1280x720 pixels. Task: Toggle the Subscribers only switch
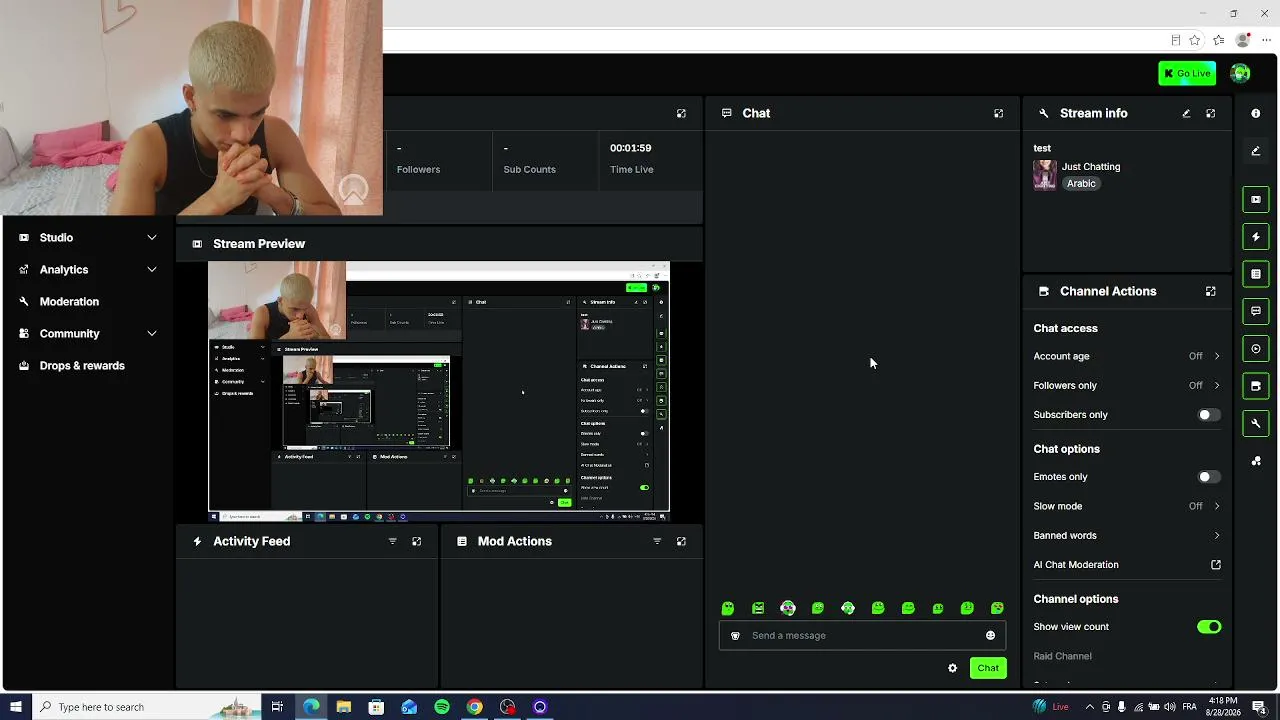tap(1209, 415)
